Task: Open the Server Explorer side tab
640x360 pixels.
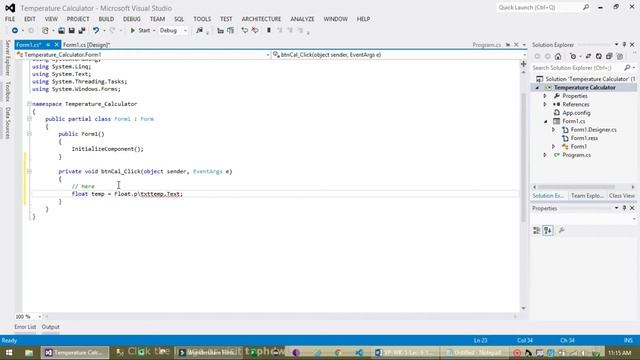Action: pos(7,58)
